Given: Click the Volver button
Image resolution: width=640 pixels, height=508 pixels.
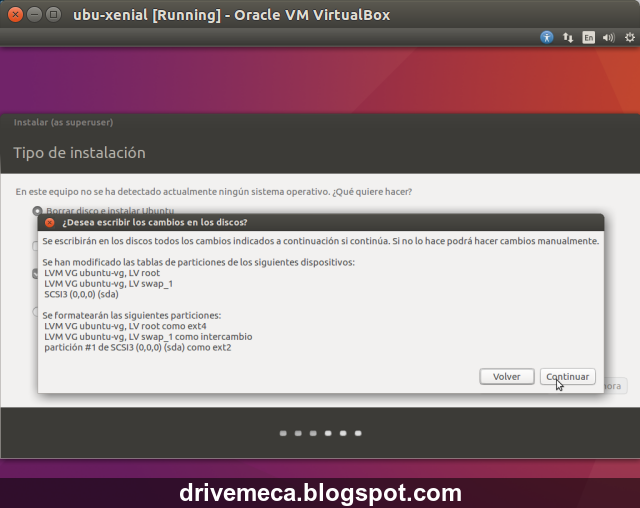Looking at the screenshot, I should click(x=507, y=376).
